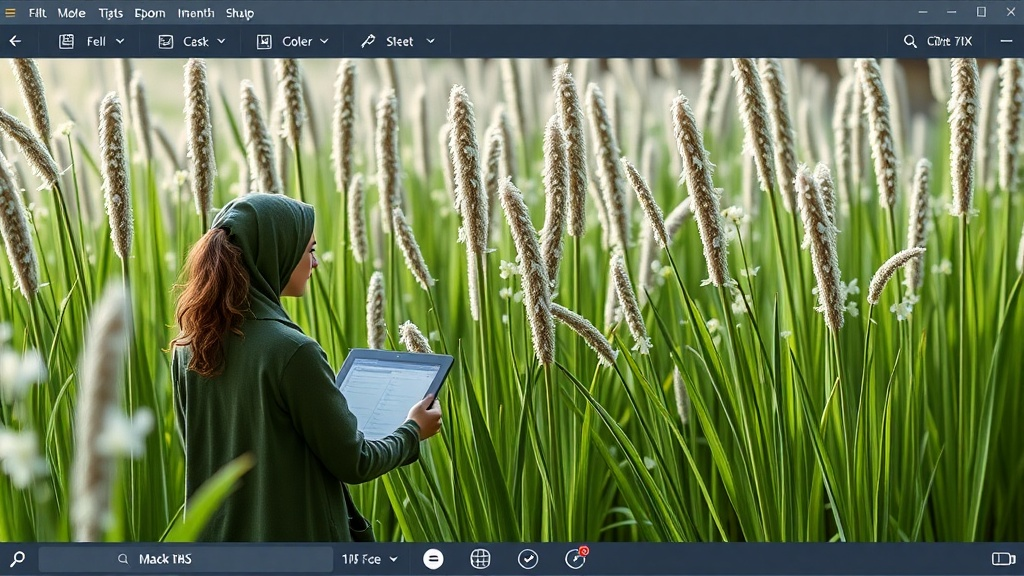Toggle the circled checkmark icon
Viewport: 1024px width, 576px height.
click(528, 559)
